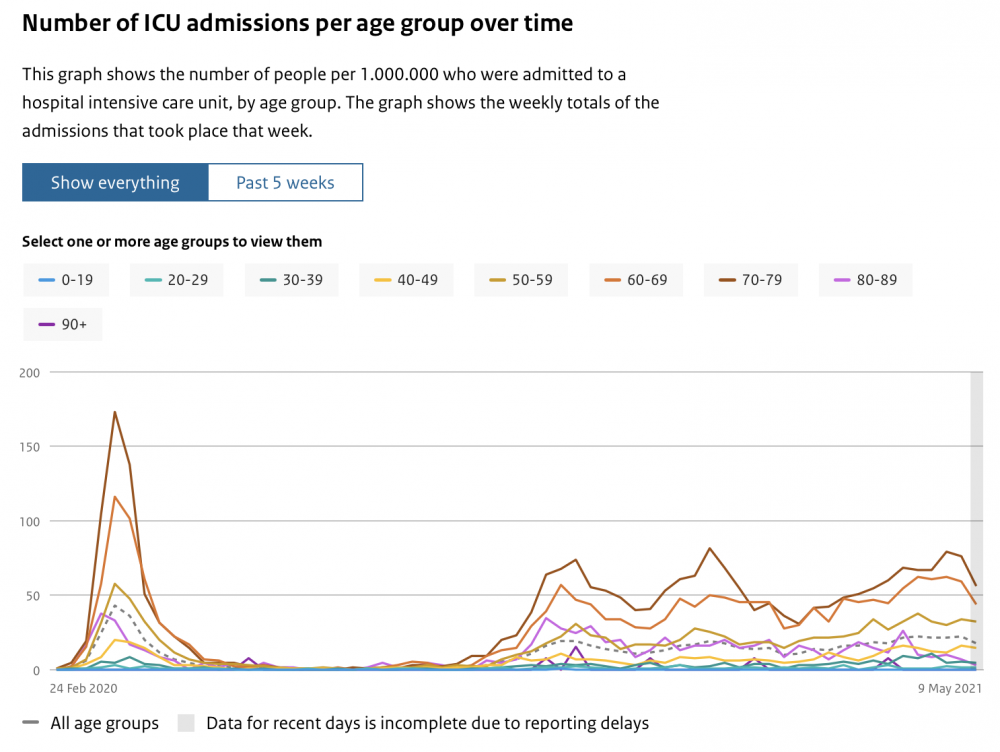This screenshot has width=1000, height=752.
Task: Toggle the 70-79 age group
Action: click(751, 280)
